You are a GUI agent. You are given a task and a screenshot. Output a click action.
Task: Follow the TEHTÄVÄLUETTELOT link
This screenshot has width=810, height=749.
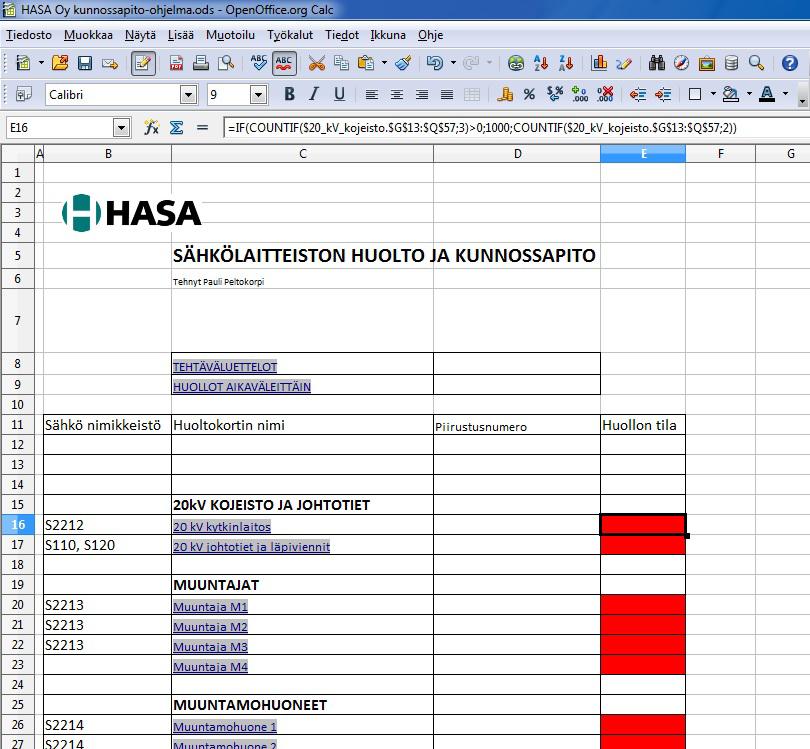tap(225, 367)
